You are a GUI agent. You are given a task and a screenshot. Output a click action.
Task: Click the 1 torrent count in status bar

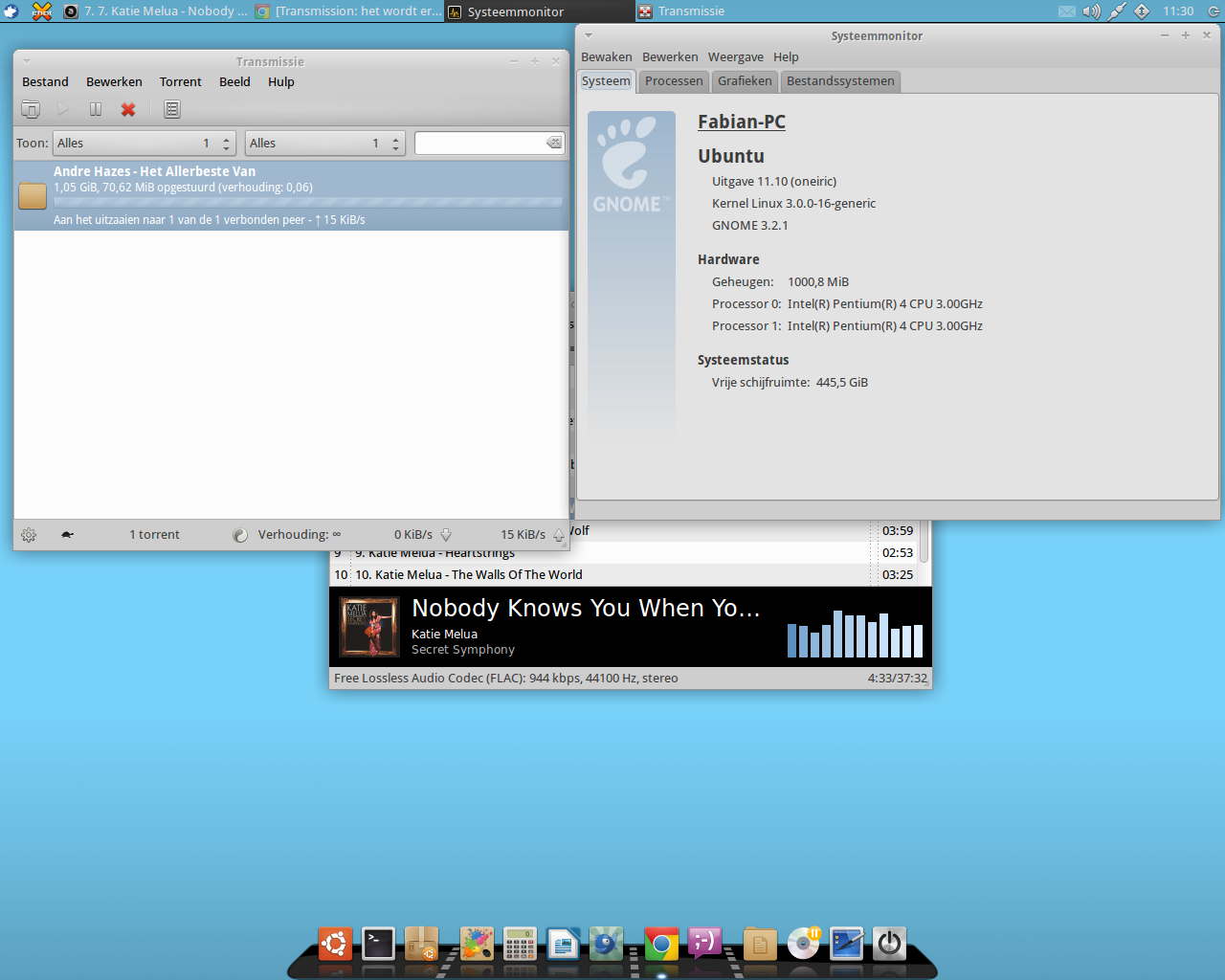click(x=154, y=535)
